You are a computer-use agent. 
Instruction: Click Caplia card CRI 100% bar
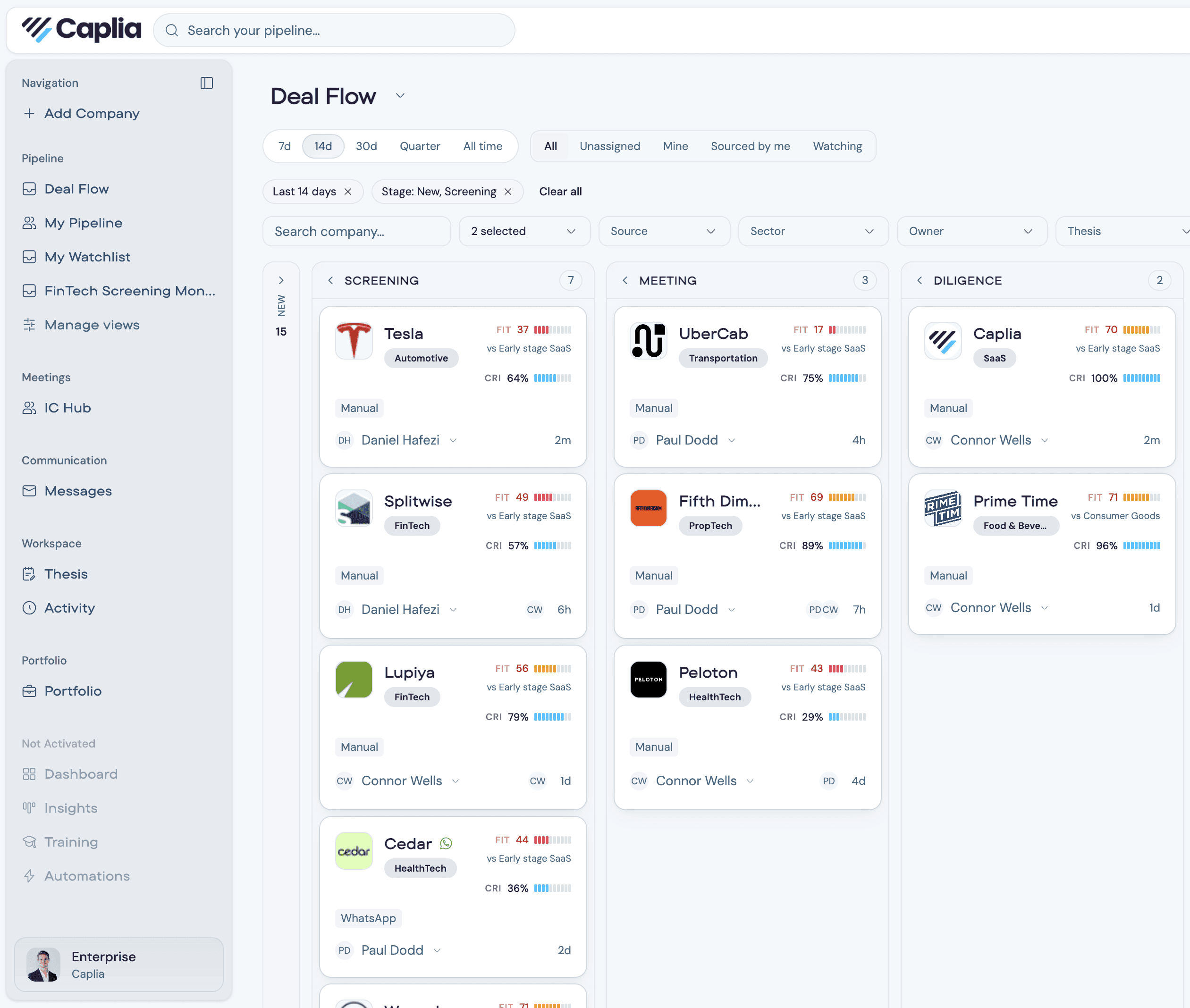(1141, 378)
